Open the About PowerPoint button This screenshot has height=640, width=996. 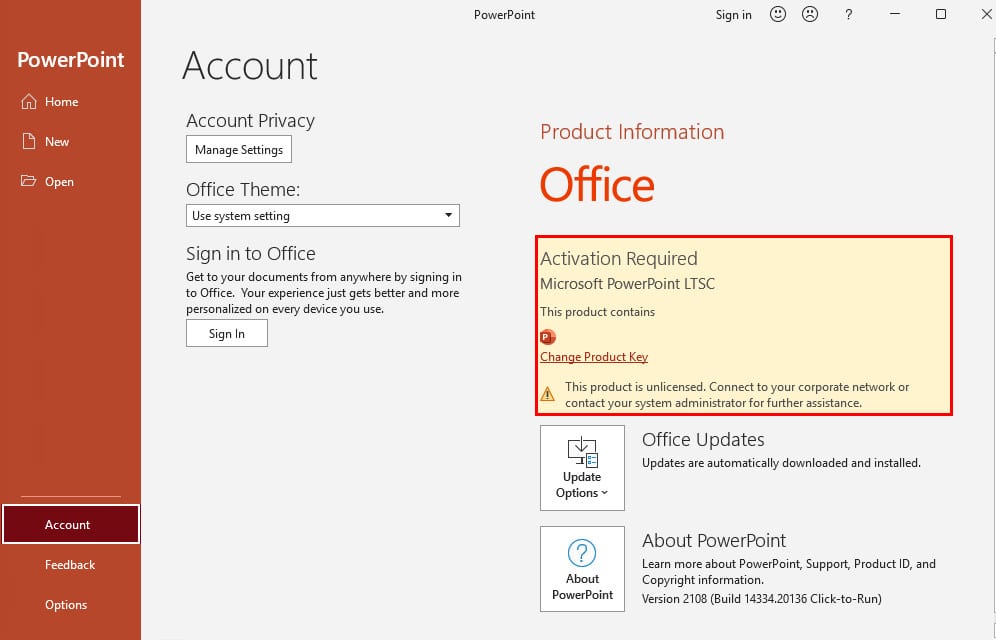point(582,569)
